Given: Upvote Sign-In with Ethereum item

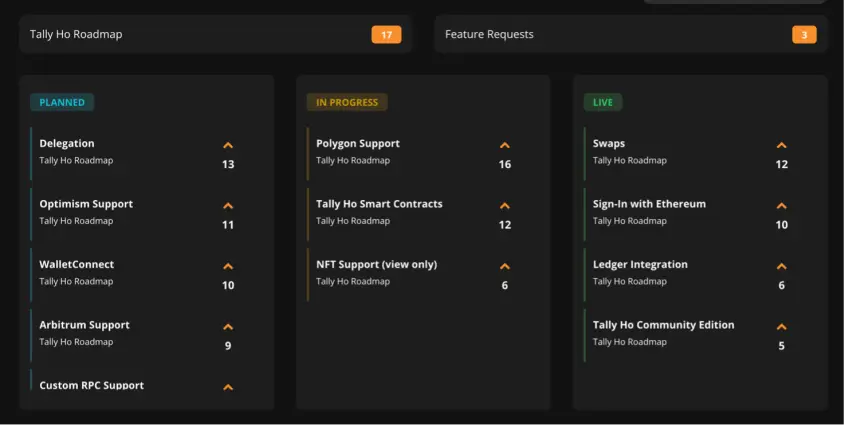Looking at the screenshot, I should click(781, 205).
